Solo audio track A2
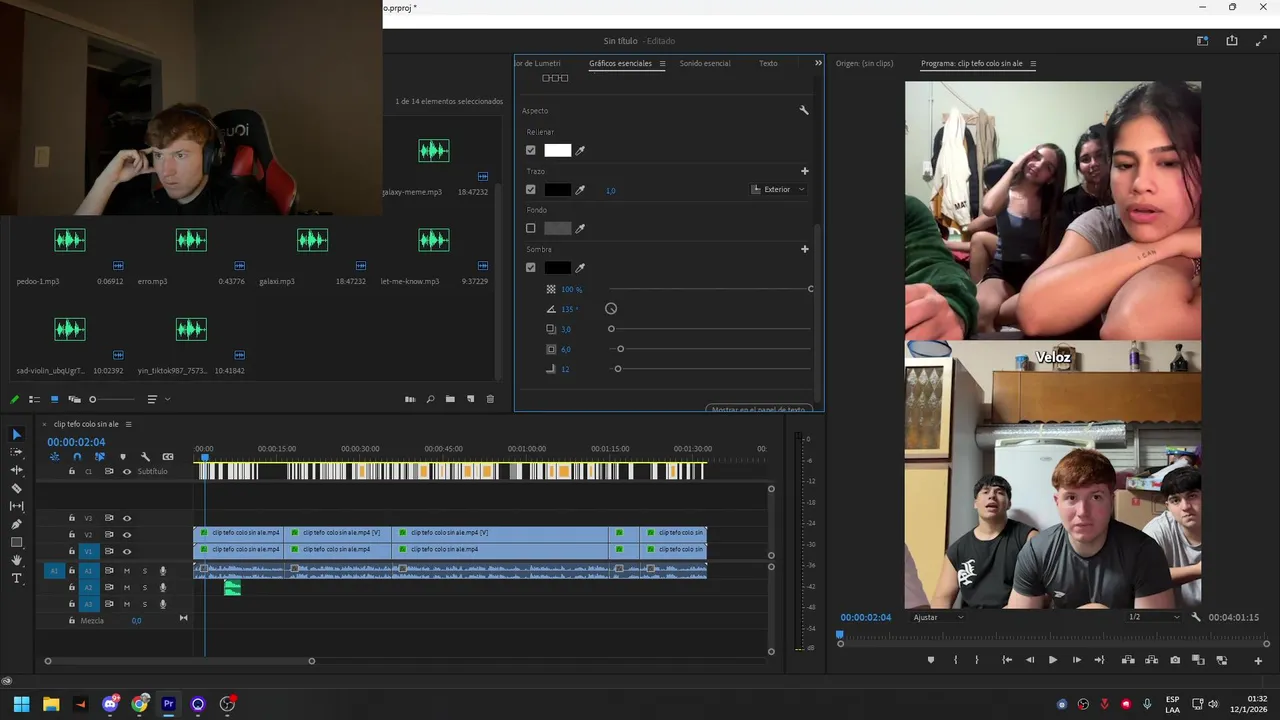 [144, 587]
